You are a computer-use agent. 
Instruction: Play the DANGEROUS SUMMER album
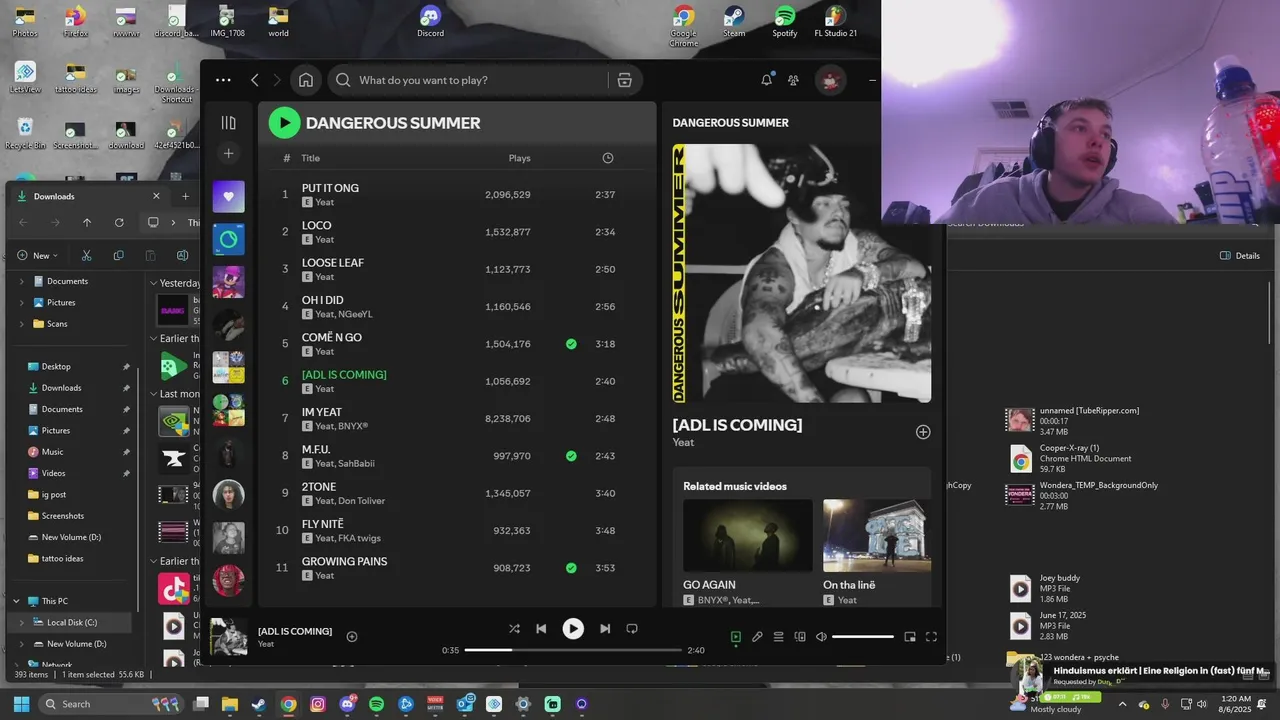point(285,123)
